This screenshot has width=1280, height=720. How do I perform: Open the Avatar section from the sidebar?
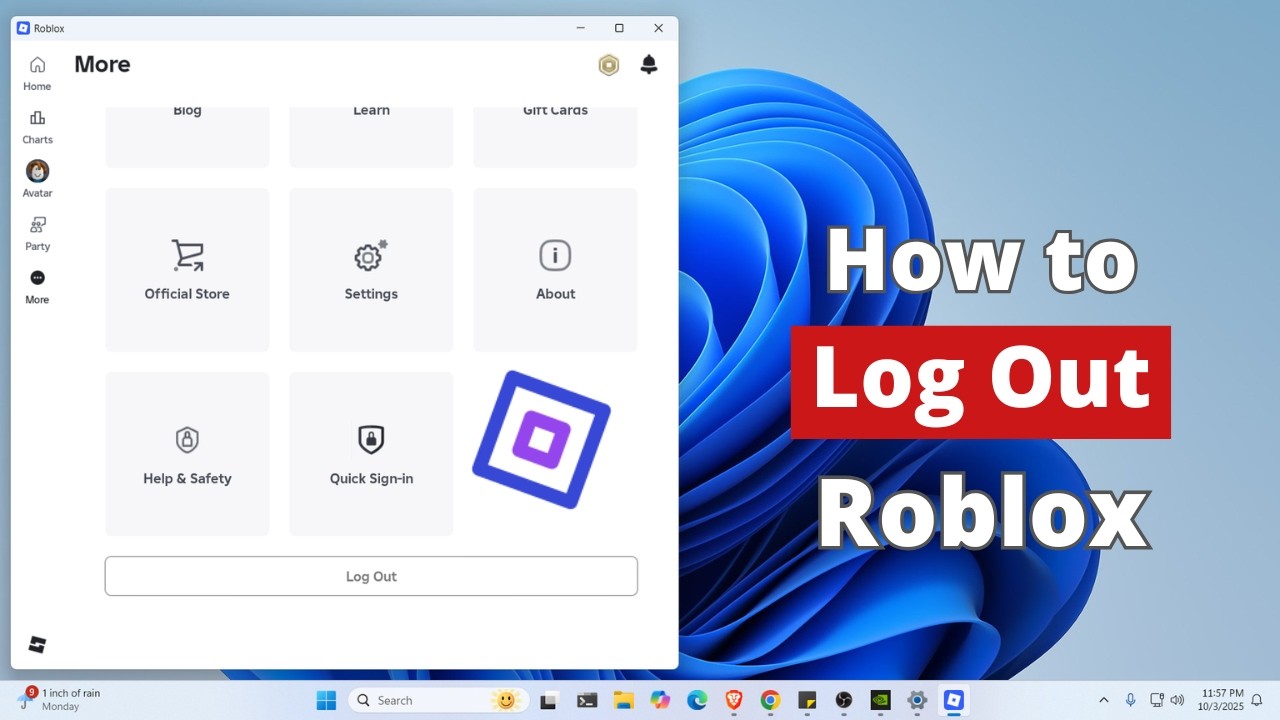37,180
